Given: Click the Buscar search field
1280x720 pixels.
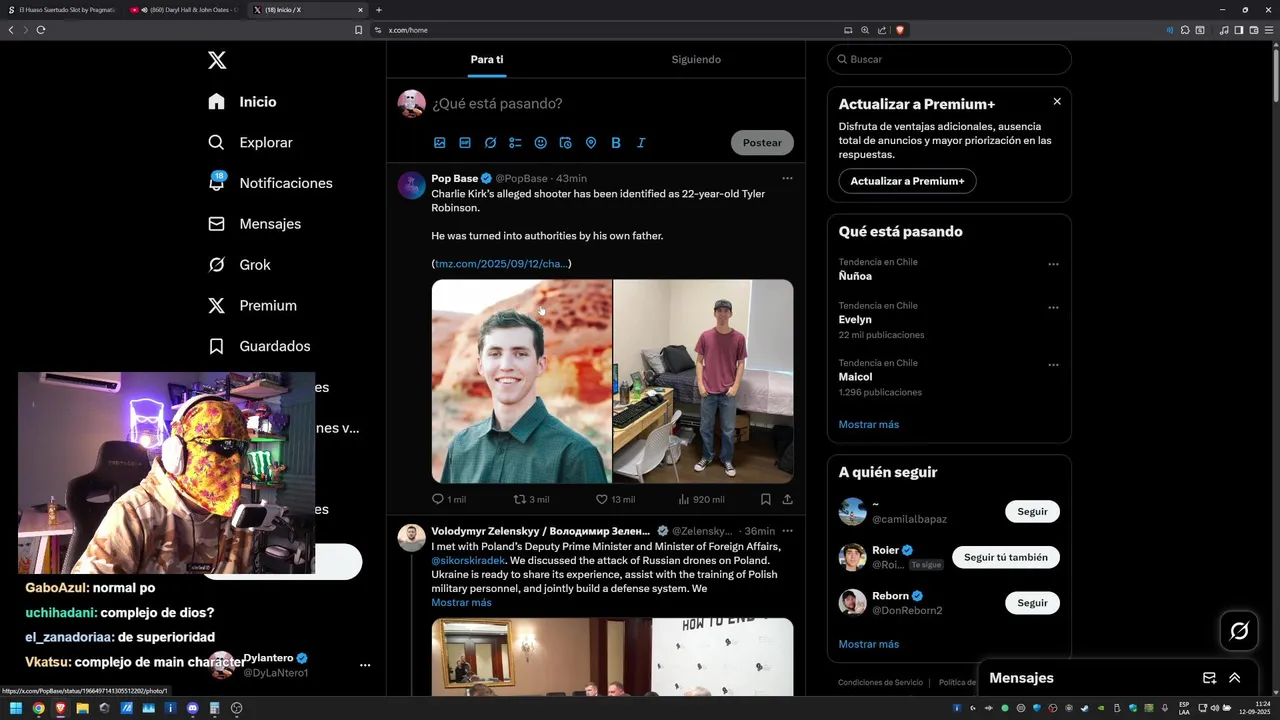Looking at the screenshot, I should click(x=949, y=59).
